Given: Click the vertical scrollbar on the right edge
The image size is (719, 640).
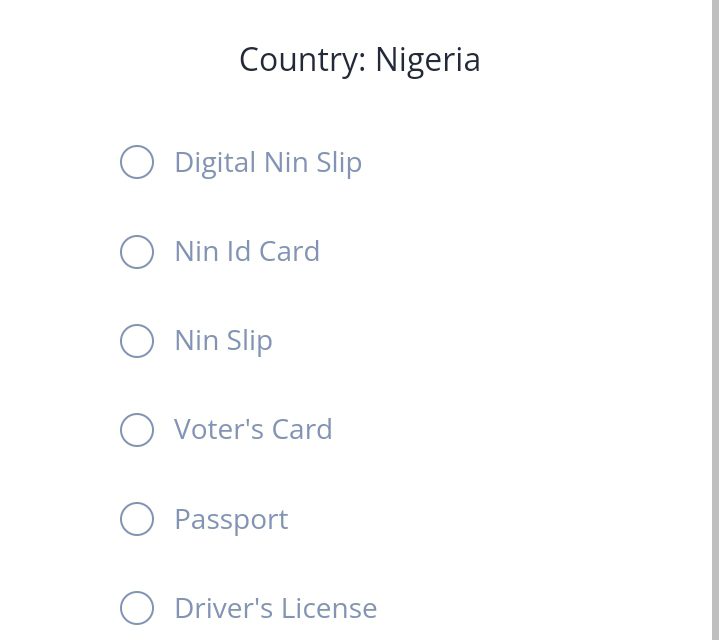Looking at the screenshot, I should pyautogui.click(x=715, y=320).
